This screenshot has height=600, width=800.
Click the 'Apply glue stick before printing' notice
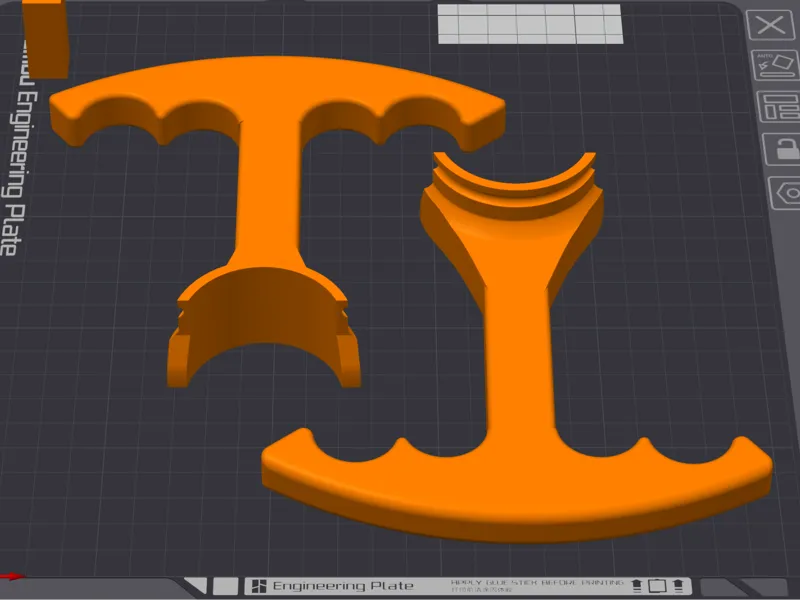537,582
